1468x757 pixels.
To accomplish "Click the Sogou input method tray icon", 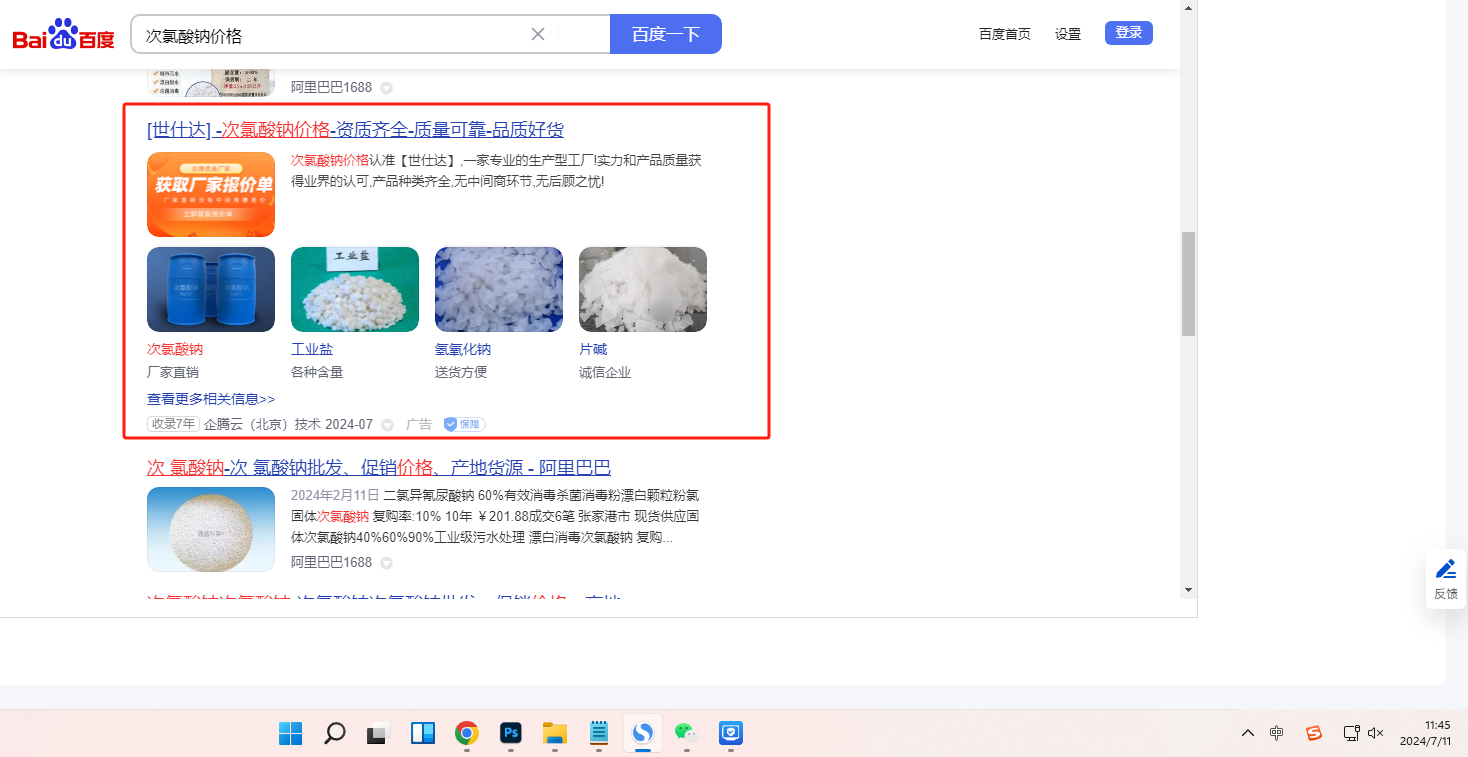I will pyautogui.click(x=1314, y=733).
